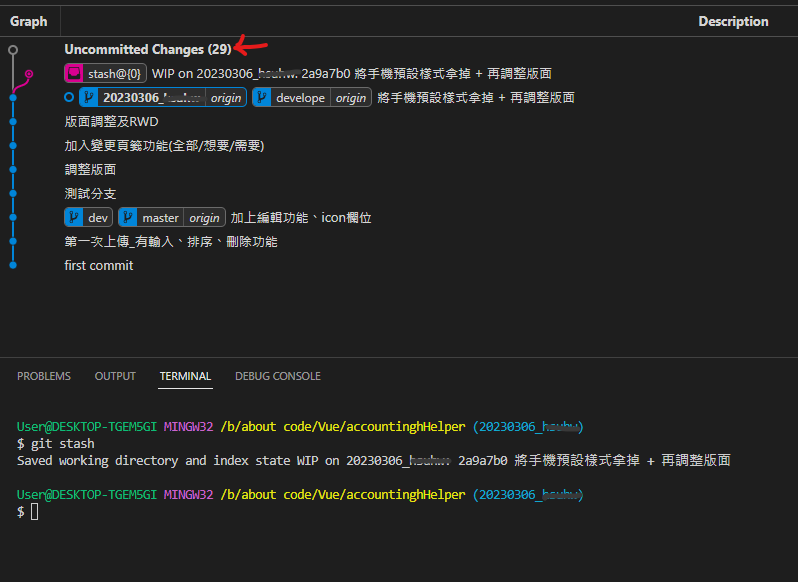Select the master branch label
Viewport: 798px width, 582px height.
point(172,217)
